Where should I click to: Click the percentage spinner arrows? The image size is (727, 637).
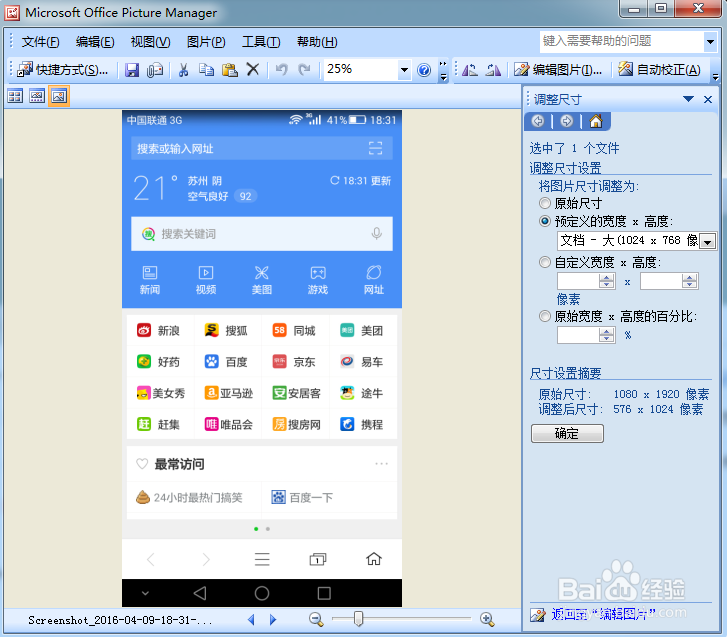point(606,335)
